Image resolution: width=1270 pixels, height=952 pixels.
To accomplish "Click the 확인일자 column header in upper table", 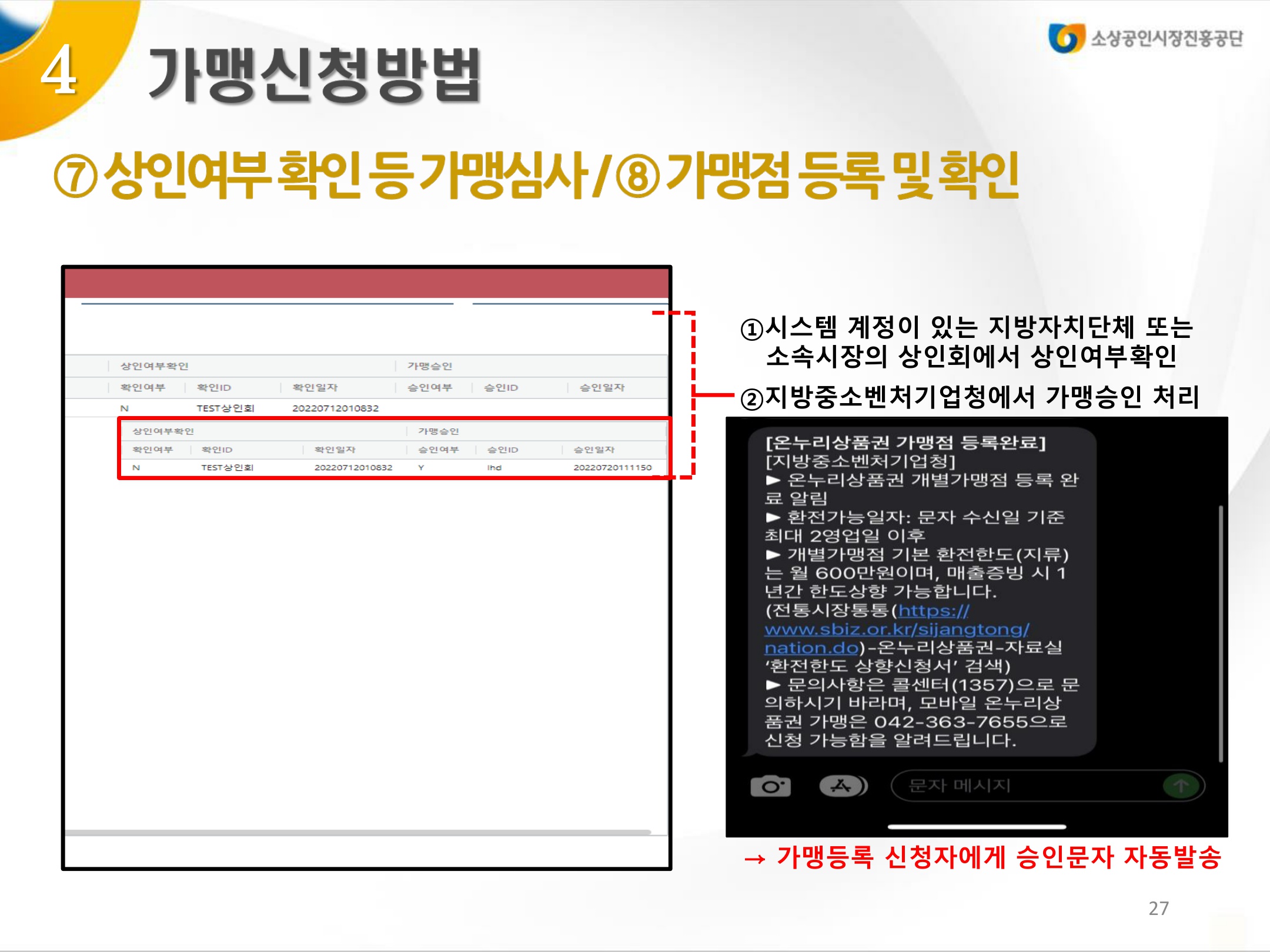I will click(315, 387).
